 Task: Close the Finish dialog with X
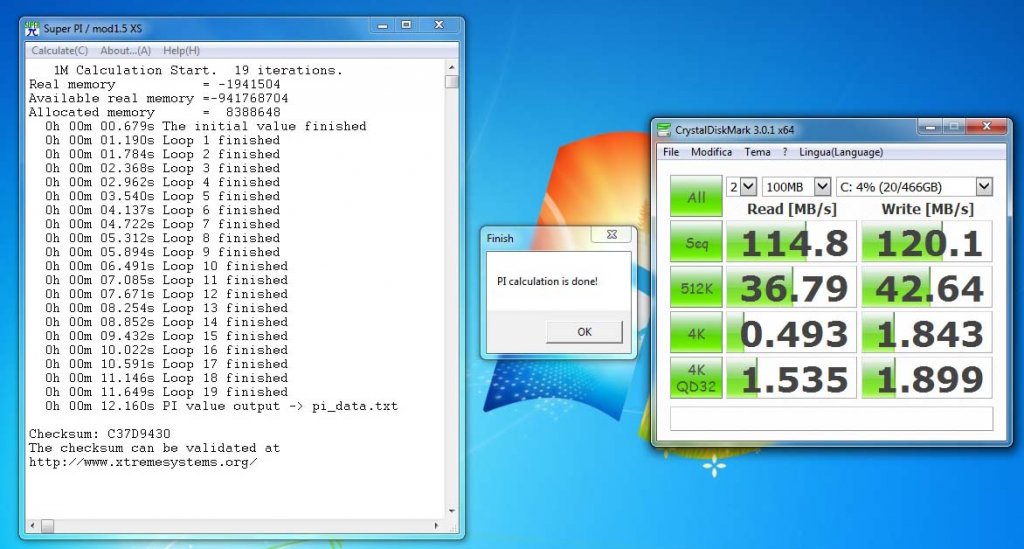click(612, 234)
